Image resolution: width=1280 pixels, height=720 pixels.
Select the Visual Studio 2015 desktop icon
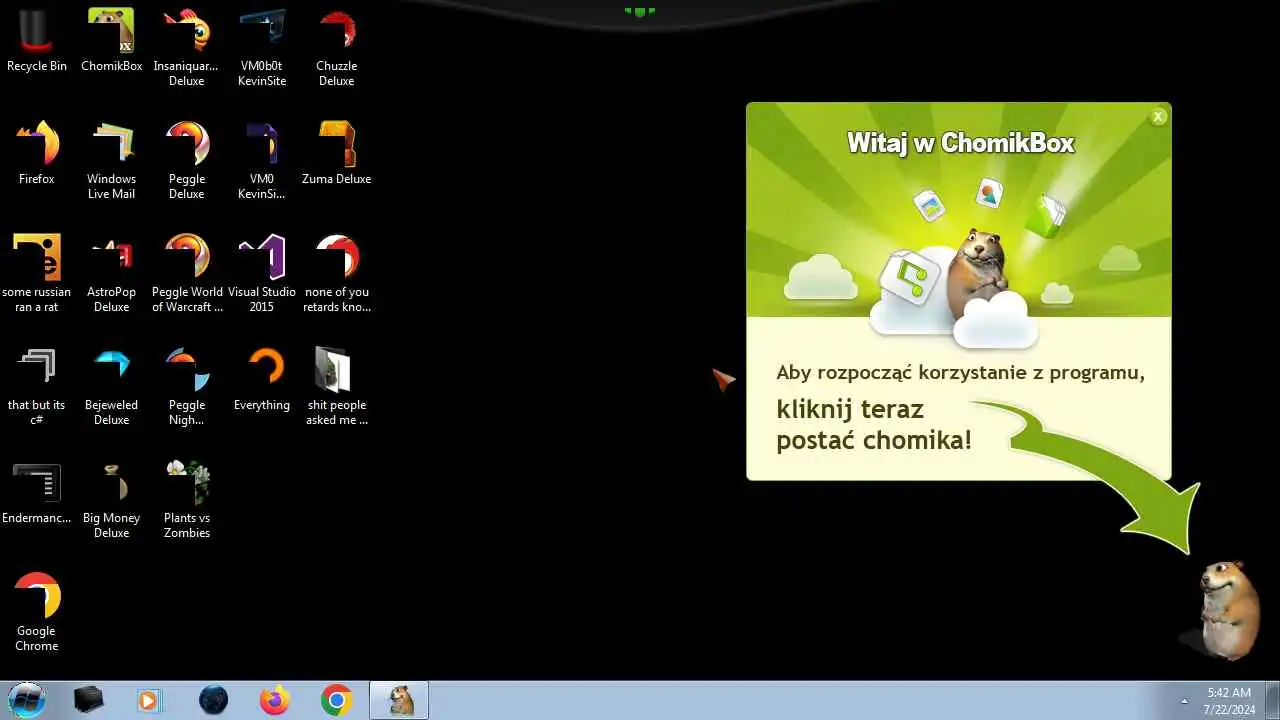point(262,274)
